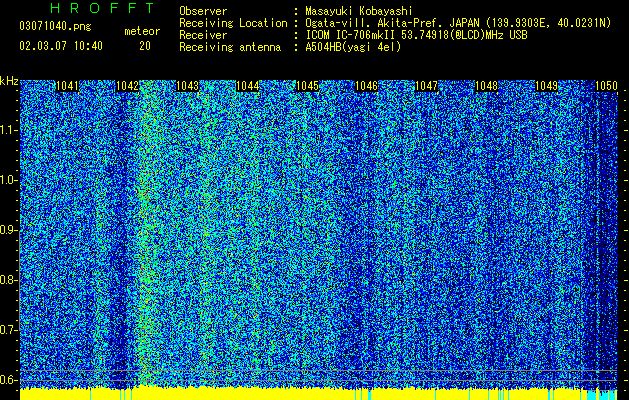
Task: Click time marker 1045
Action: coord(307,86)
